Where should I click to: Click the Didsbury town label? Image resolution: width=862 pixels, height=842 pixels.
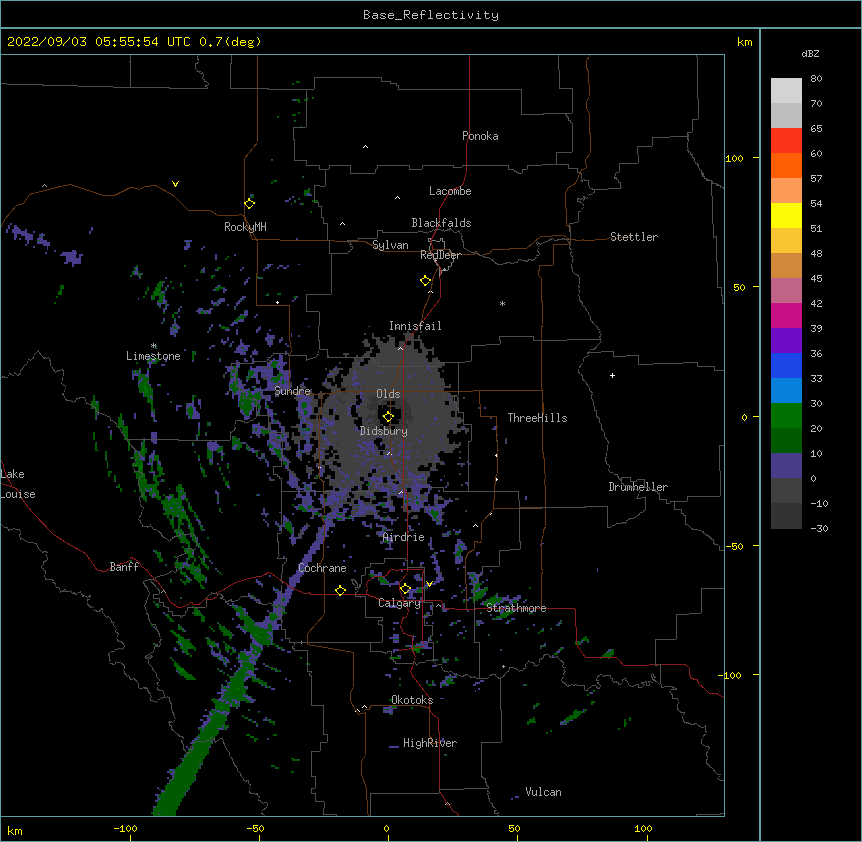point(384,431)
